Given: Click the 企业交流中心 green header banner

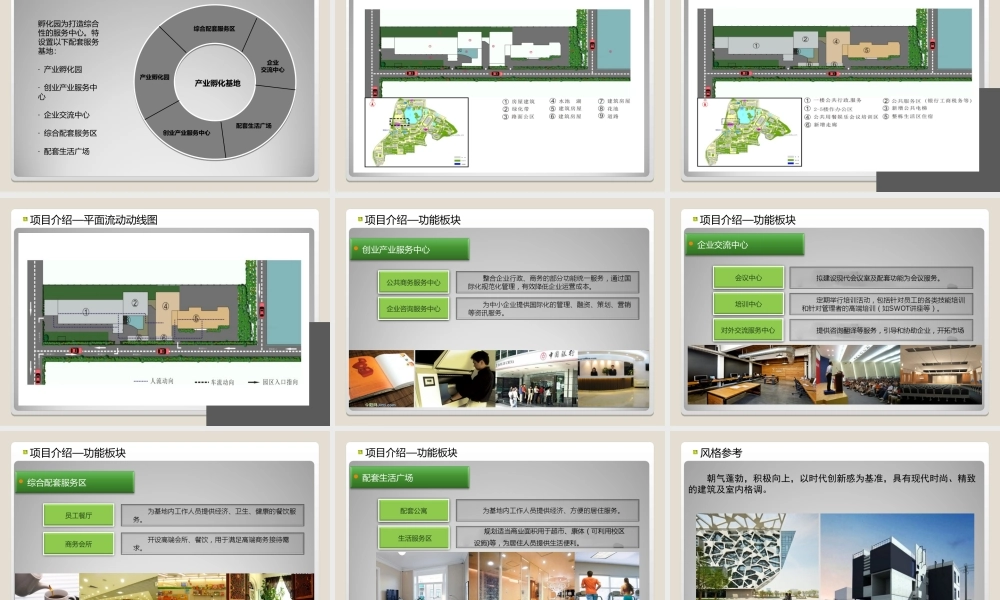Looking at the screenshot, I should pyautogui.click(x=744, y=244).
